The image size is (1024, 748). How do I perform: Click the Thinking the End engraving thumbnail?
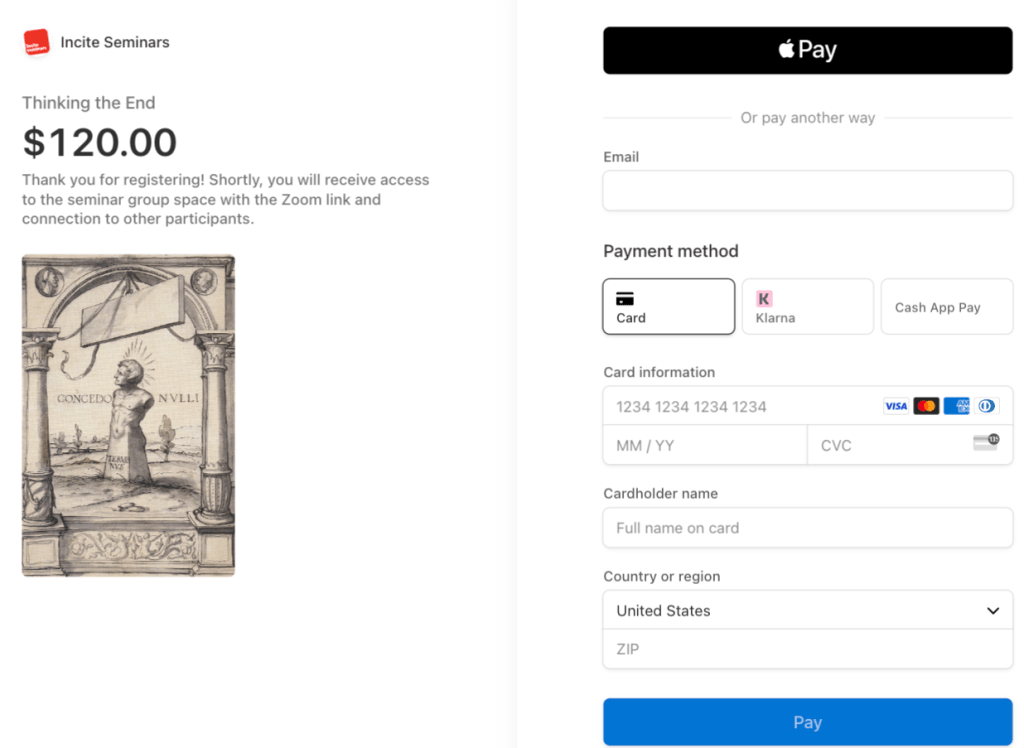128,415
